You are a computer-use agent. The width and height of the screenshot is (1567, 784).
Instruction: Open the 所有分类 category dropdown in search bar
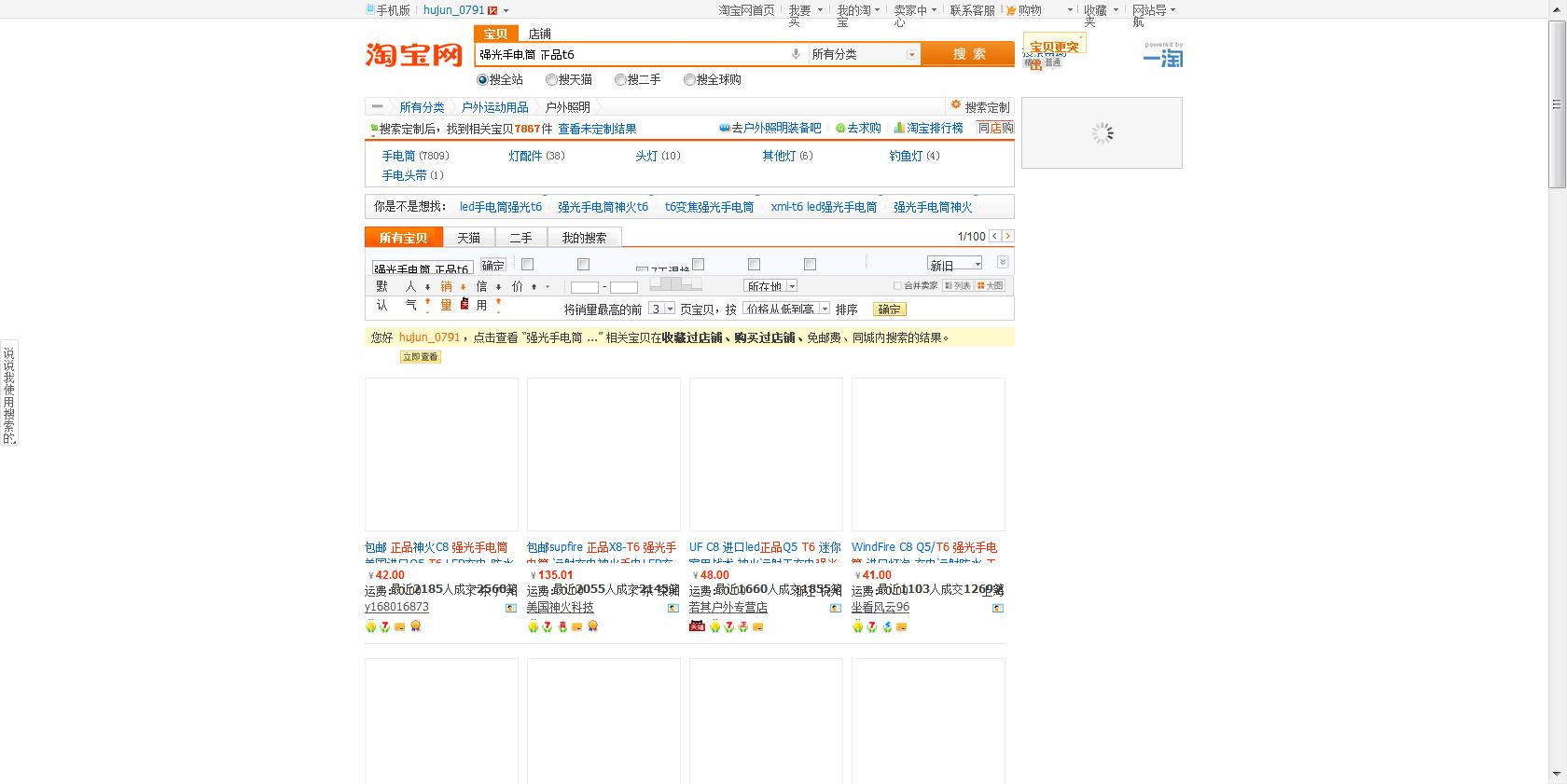tap(864, 54)
